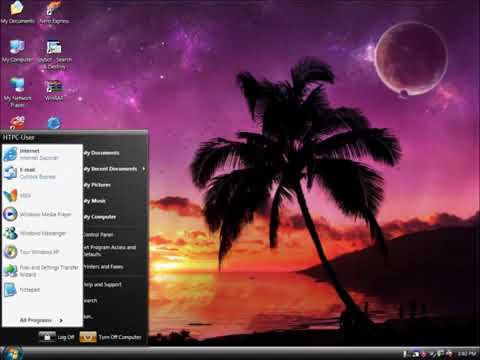Expand All Programs list
Screen dimensions: 480x360
[42, 320]
